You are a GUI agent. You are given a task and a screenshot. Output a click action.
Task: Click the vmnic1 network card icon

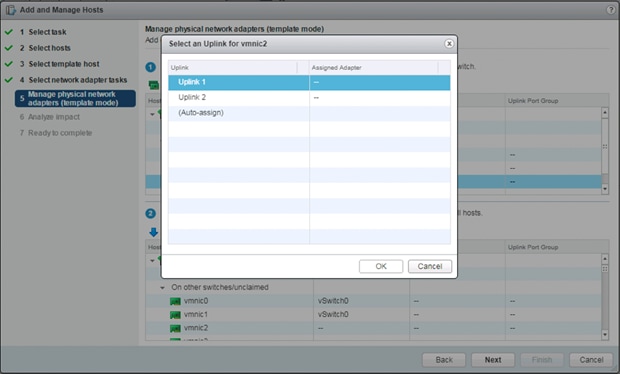175,315
